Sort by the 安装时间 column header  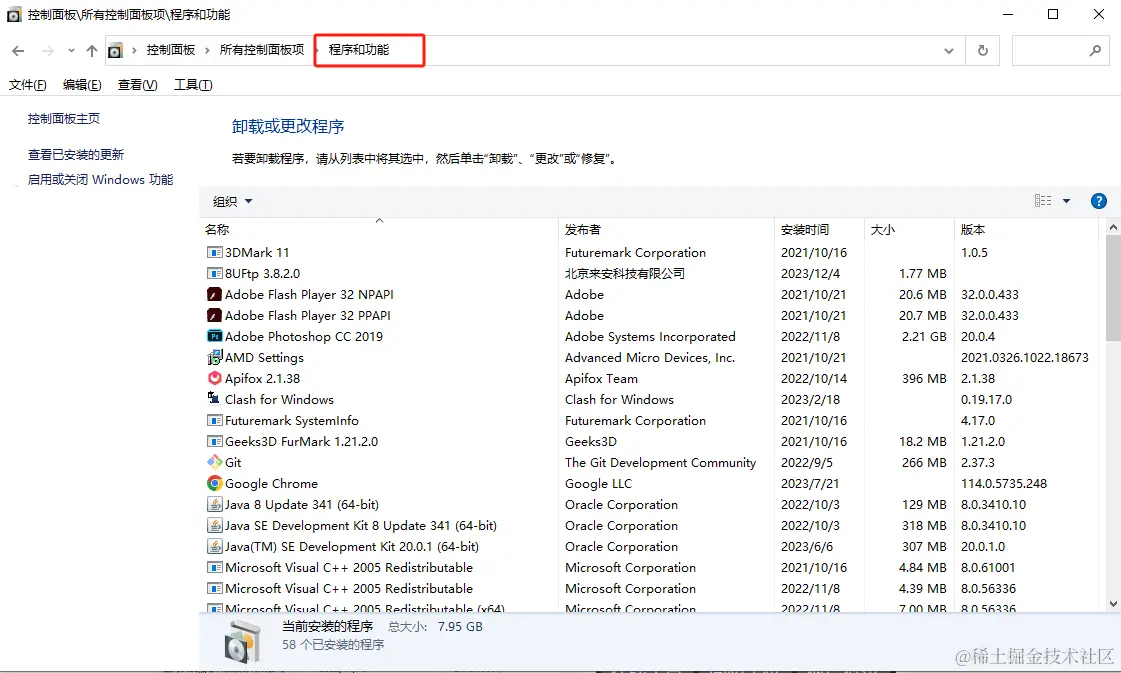819,230
